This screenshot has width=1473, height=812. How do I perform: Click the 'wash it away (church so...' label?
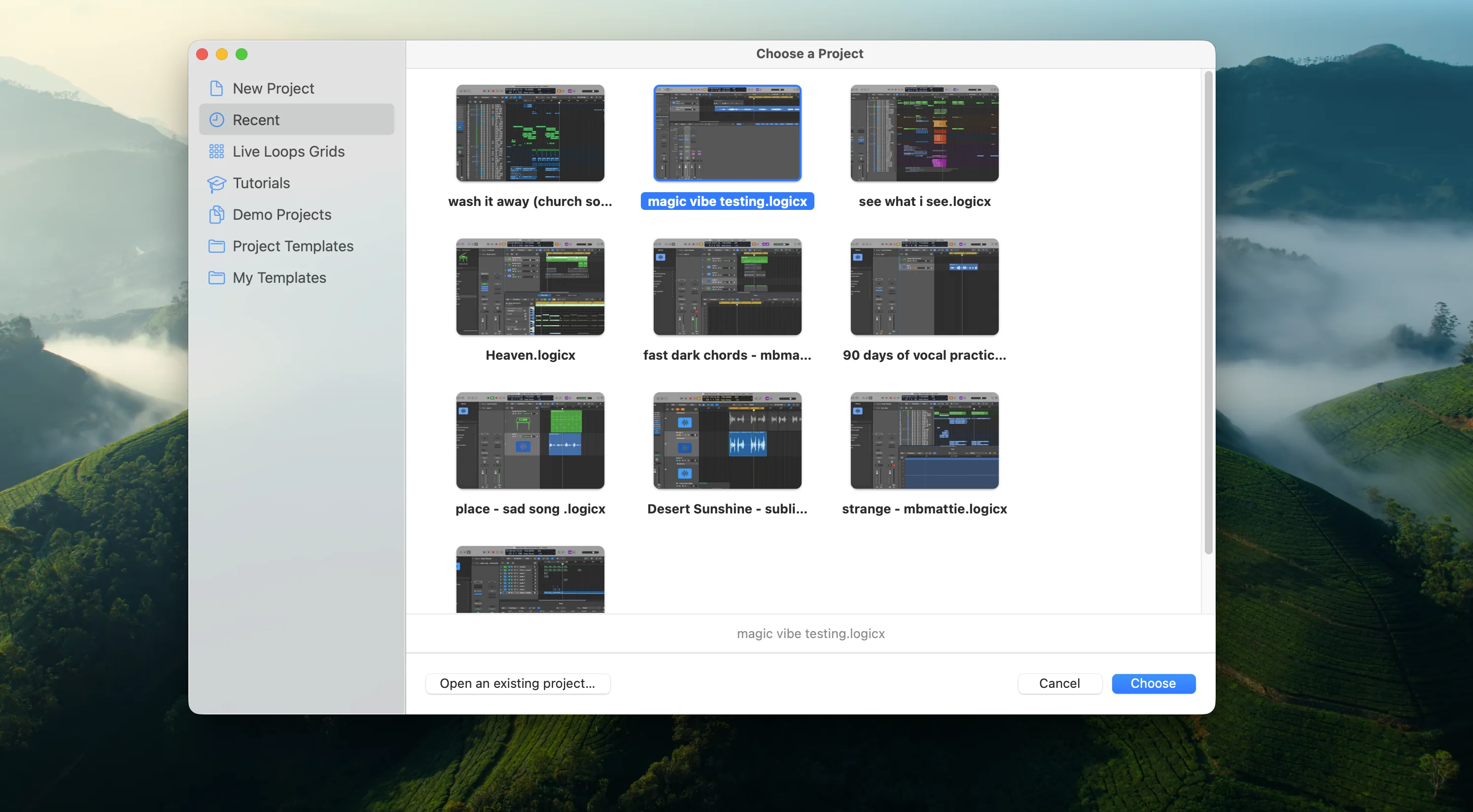pyautogui.click(x=530, y=202)
